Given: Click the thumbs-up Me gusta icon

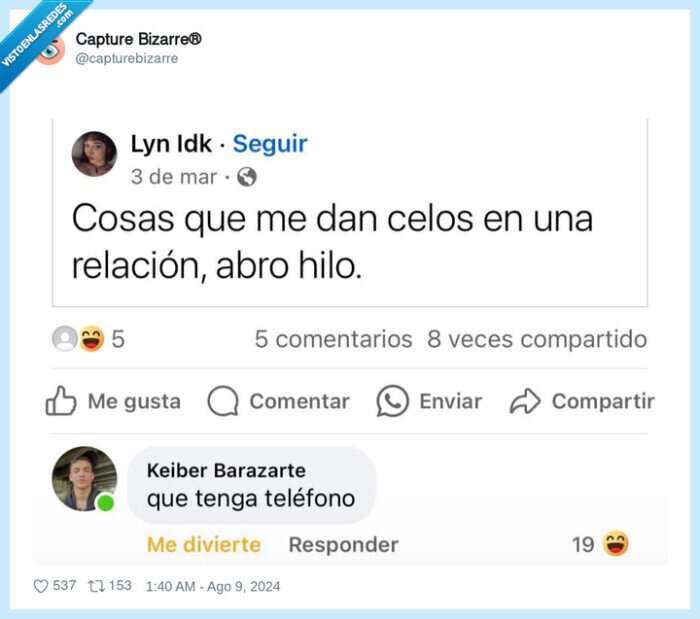Looking at the screenshot, I should pyautogui.click(x=61, y=401).
